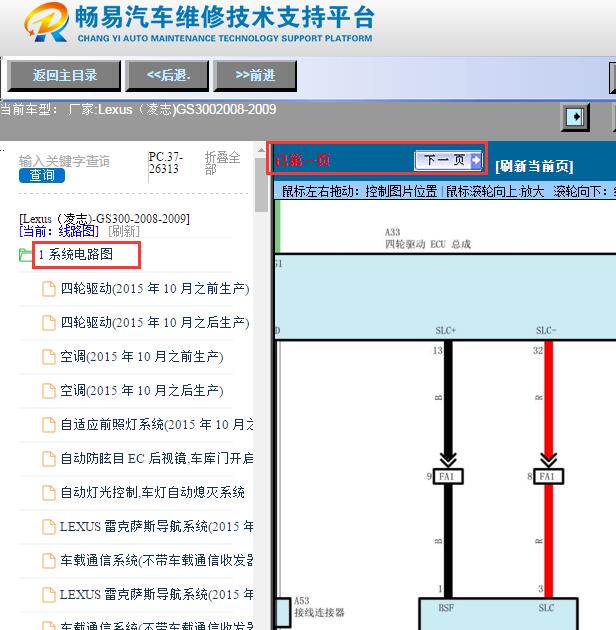This screenshot has width=616, height=630.
Task: Click [刷新当前页] to refresh page
Action: (534, 166)
